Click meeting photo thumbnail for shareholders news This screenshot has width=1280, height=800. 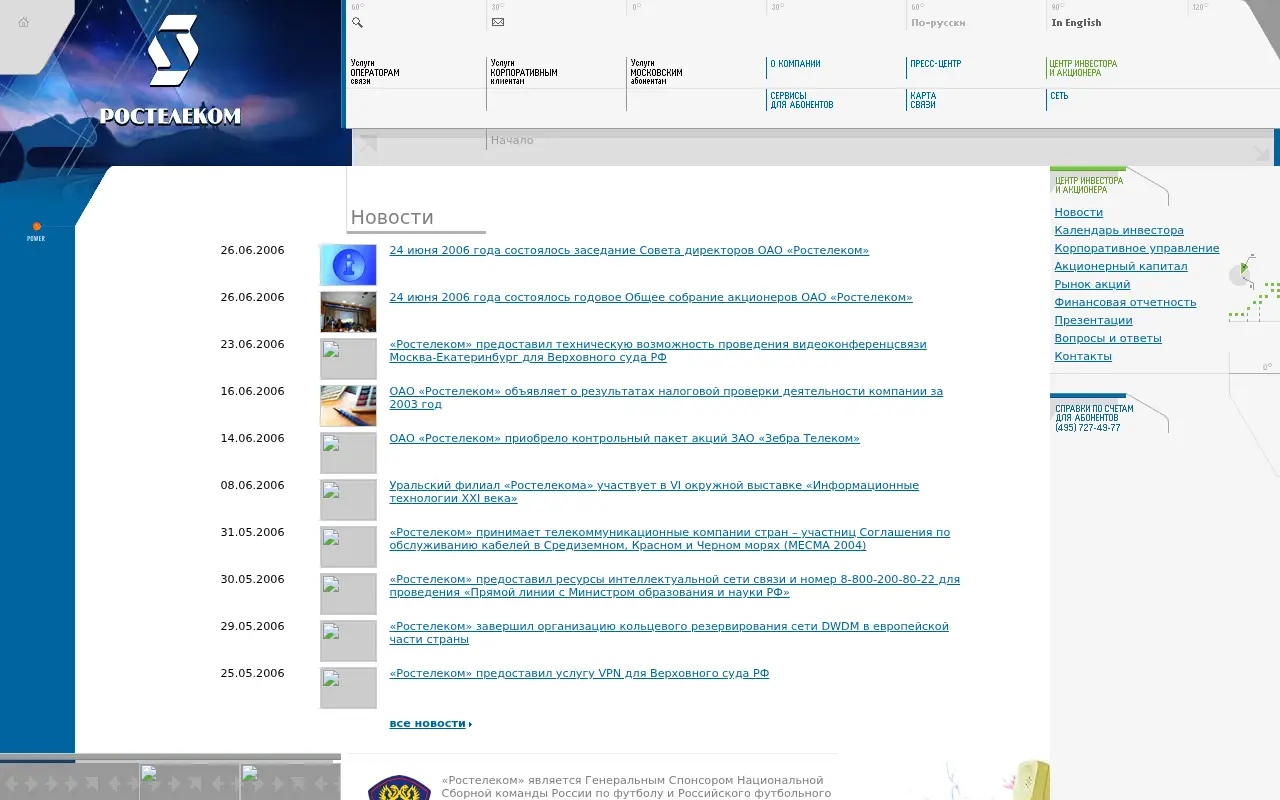tap(348, 312)
